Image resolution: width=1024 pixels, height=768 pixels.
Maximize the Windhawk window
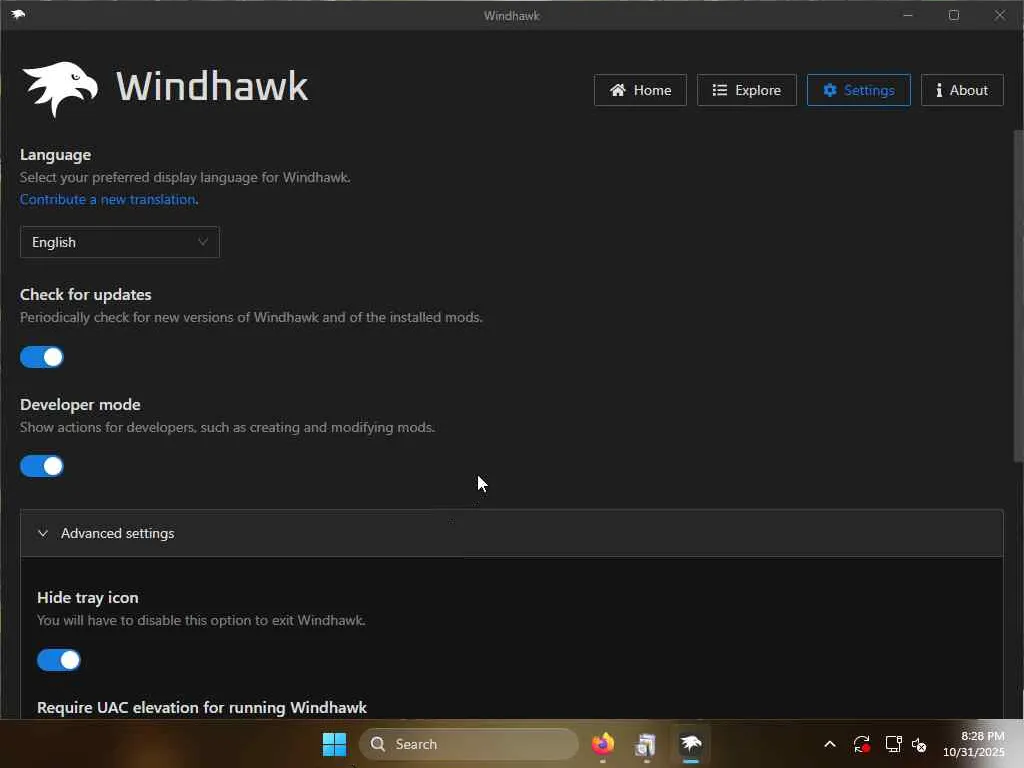[953, 15]
